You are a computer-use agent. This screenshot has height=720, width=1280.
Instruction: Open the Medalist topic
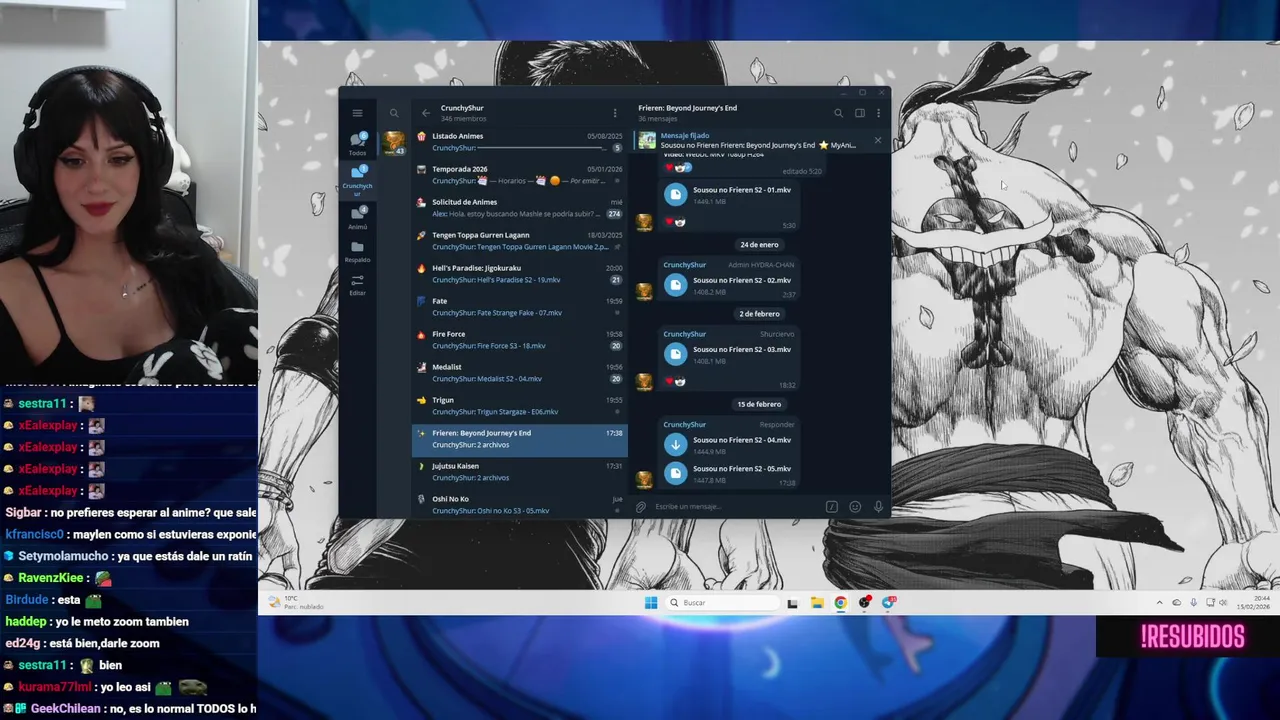tap(520, 373)
